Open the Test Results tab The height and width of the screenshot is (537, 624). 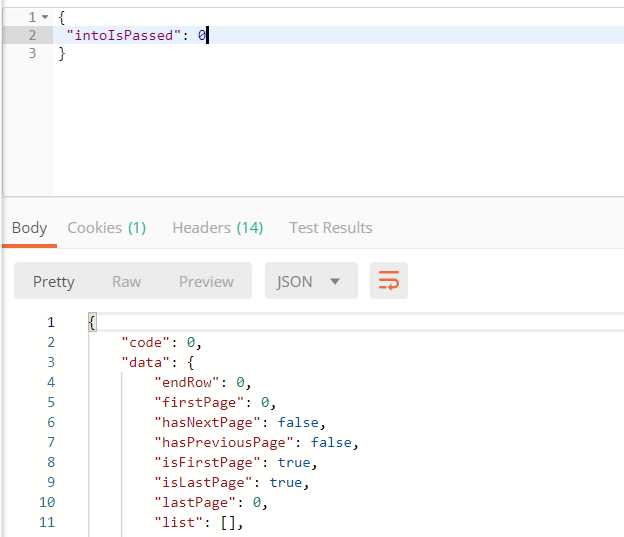(331, 228)
